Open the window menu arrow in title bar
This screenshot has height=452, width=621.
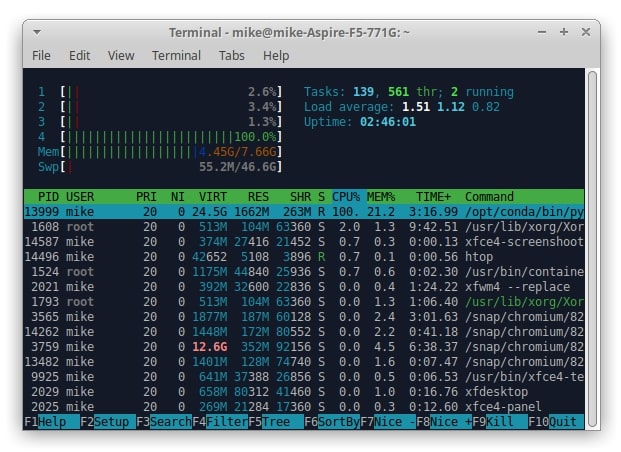[37, 32]
